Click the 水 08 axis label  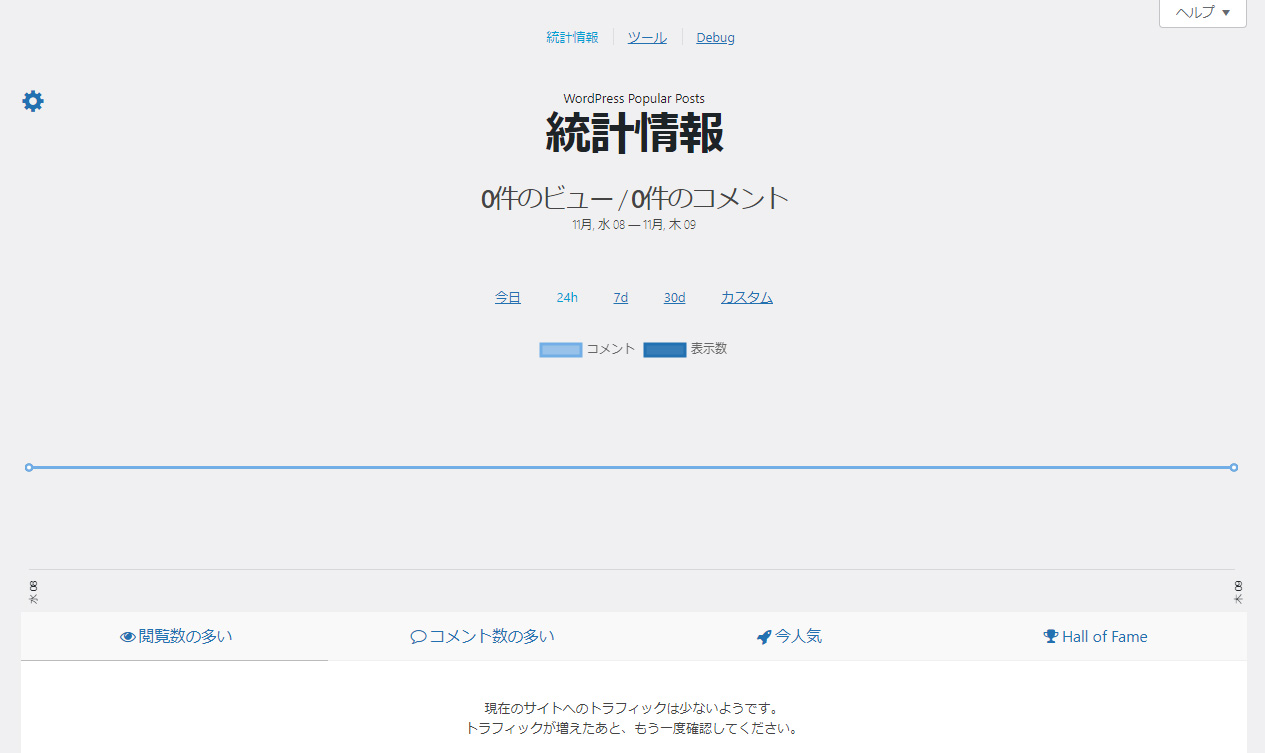33,592
